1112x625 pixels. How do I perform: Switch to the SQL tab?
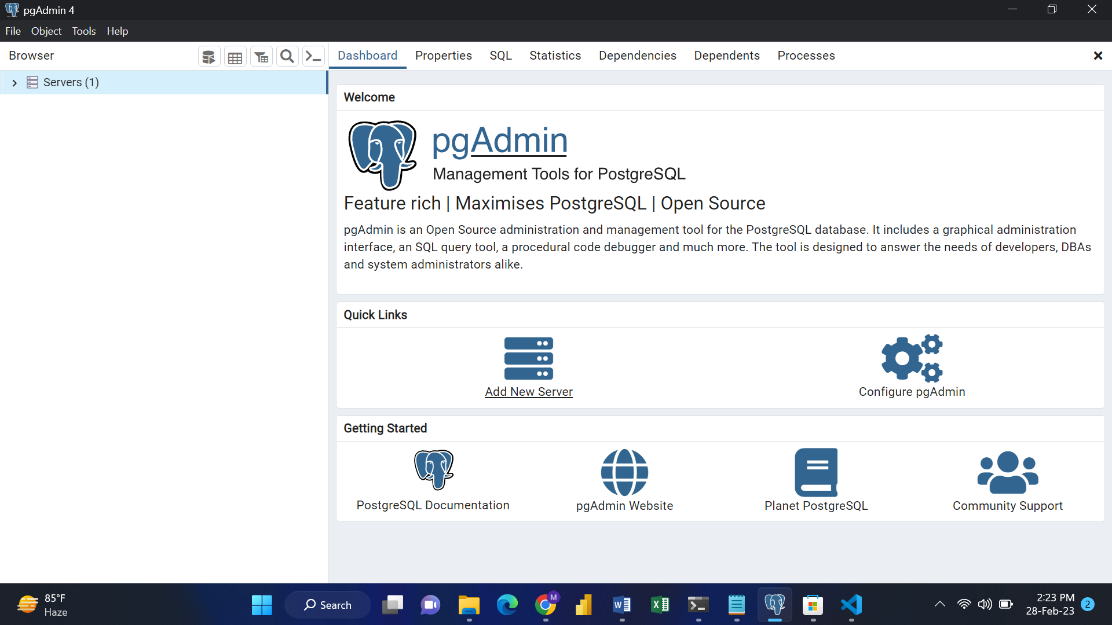pos(501,55)
